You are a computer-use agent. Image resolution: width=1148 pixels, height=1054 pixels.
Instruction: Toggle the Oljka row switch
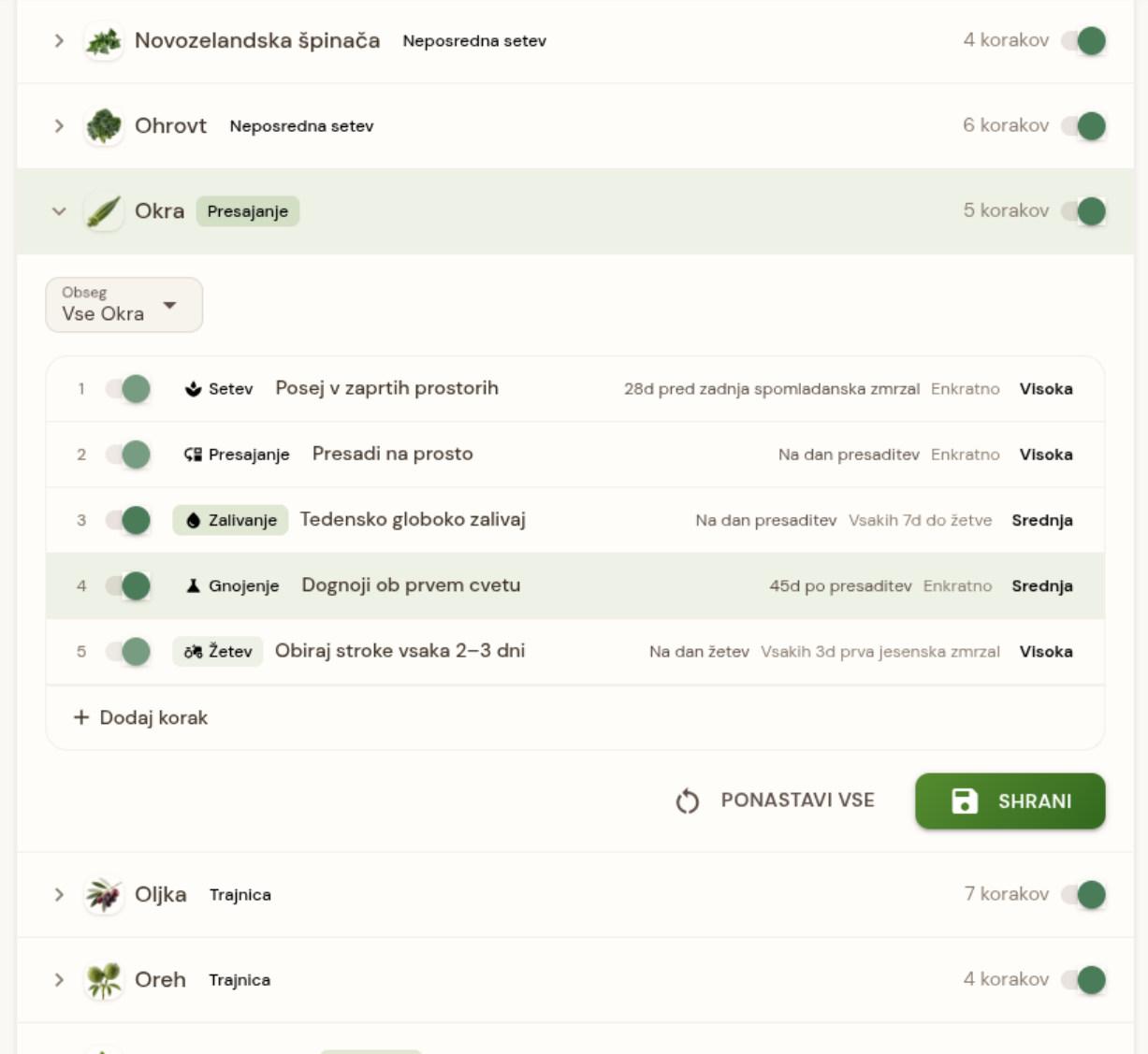click(x=1083, y=895)
